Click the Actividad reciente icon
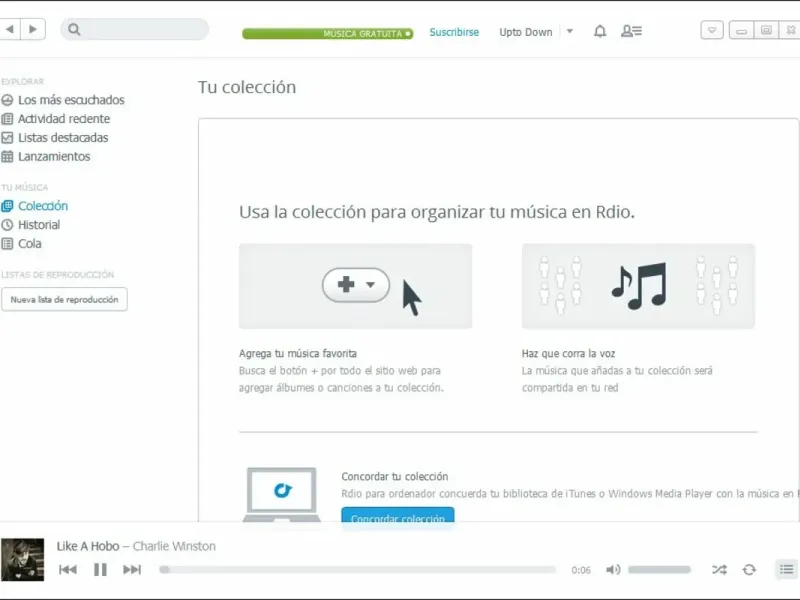The width and height of the screenshot is (800, 600). point(7,119)
